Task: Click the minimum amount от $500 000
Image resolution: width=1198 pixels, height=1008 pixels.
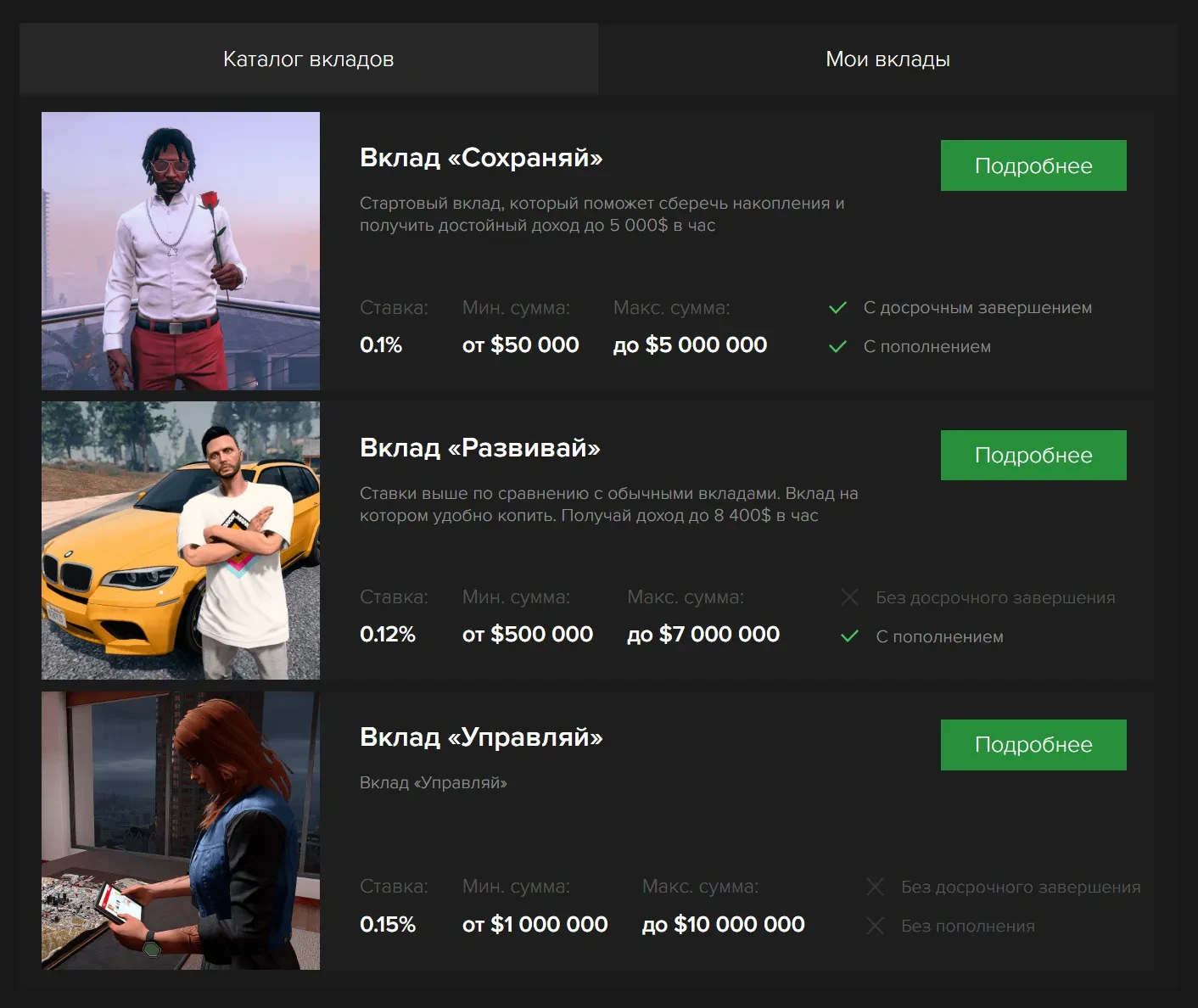Action: coord(528,635)
